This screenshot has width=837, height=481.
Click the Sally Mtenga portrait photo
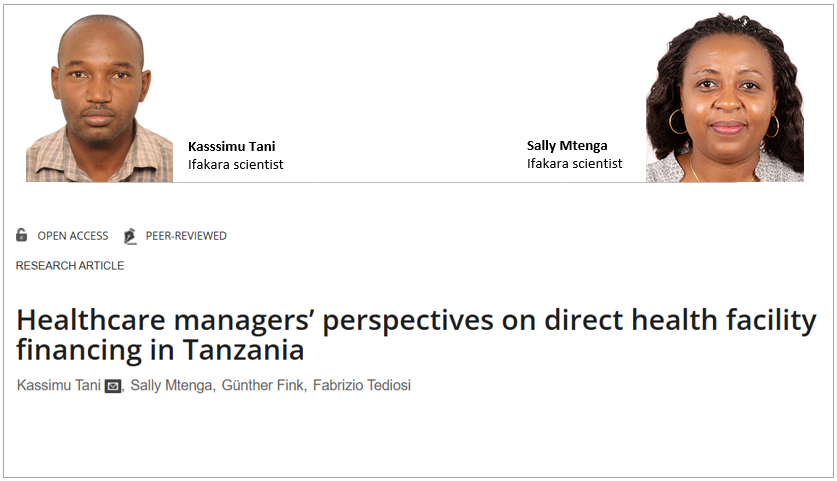point(725,97)
